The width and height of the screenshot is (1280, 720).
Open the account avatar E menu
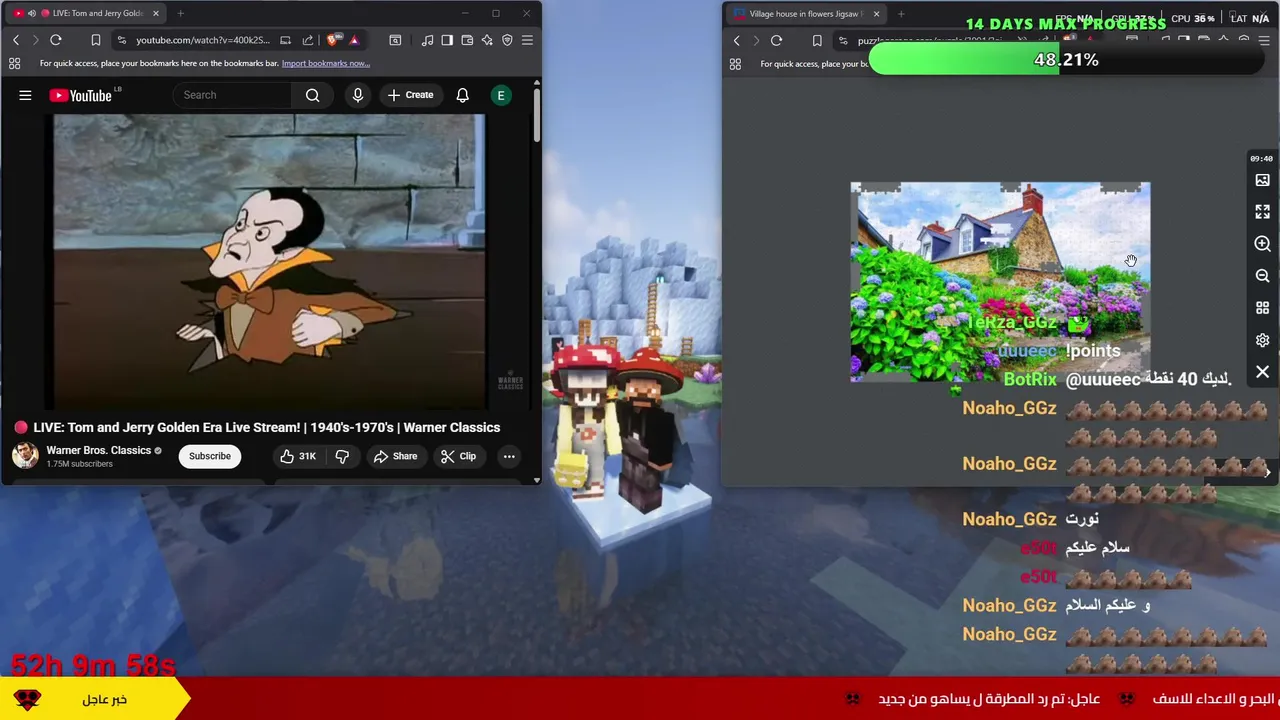coord(501,95)
